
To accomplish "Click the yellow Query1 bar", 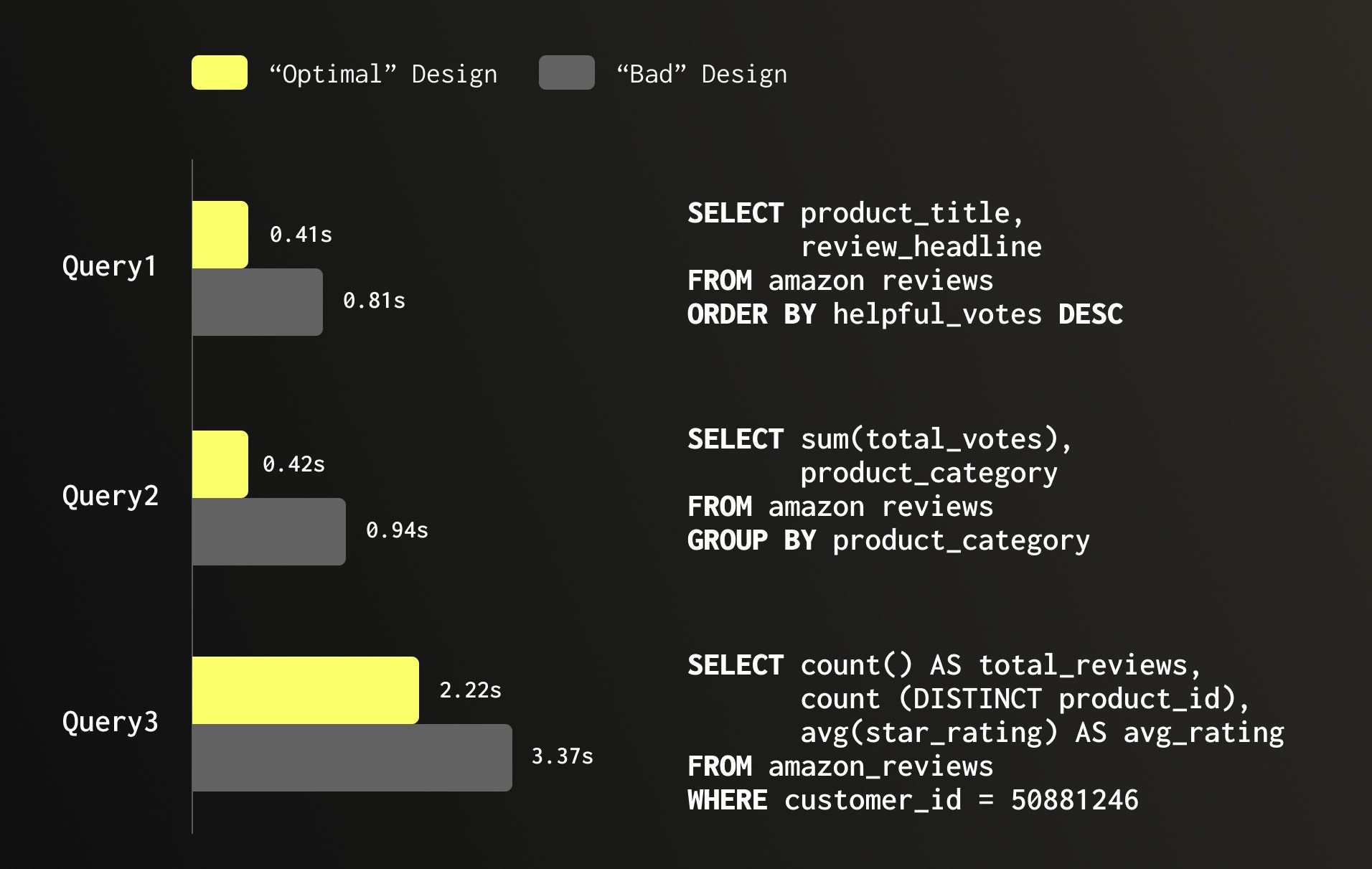I will pyautogui.click(x=220, y=235).
